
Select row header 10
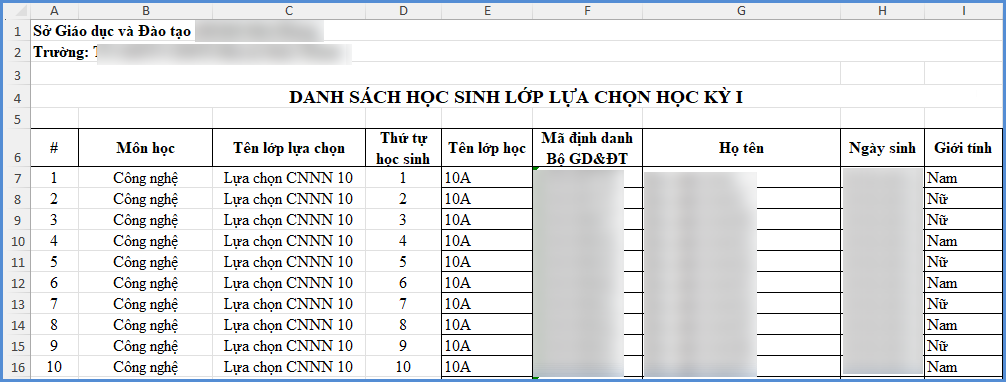[x=17, y=241]
